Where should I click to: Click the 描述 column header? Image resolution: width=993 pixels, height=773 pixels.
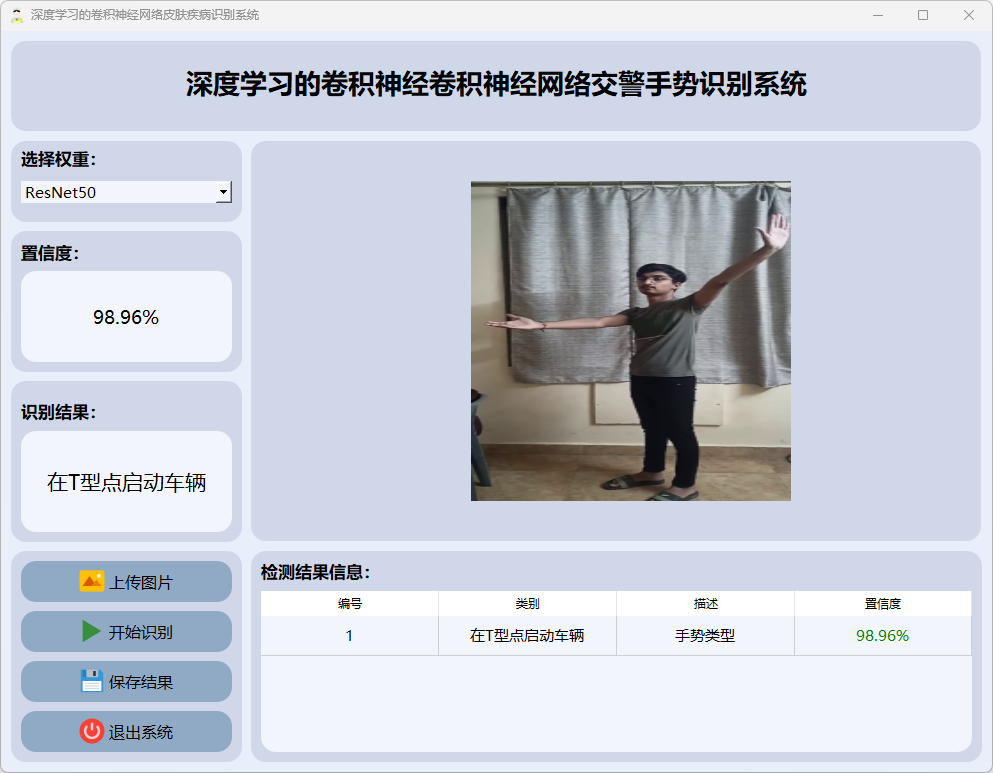(x=705, y=604)
